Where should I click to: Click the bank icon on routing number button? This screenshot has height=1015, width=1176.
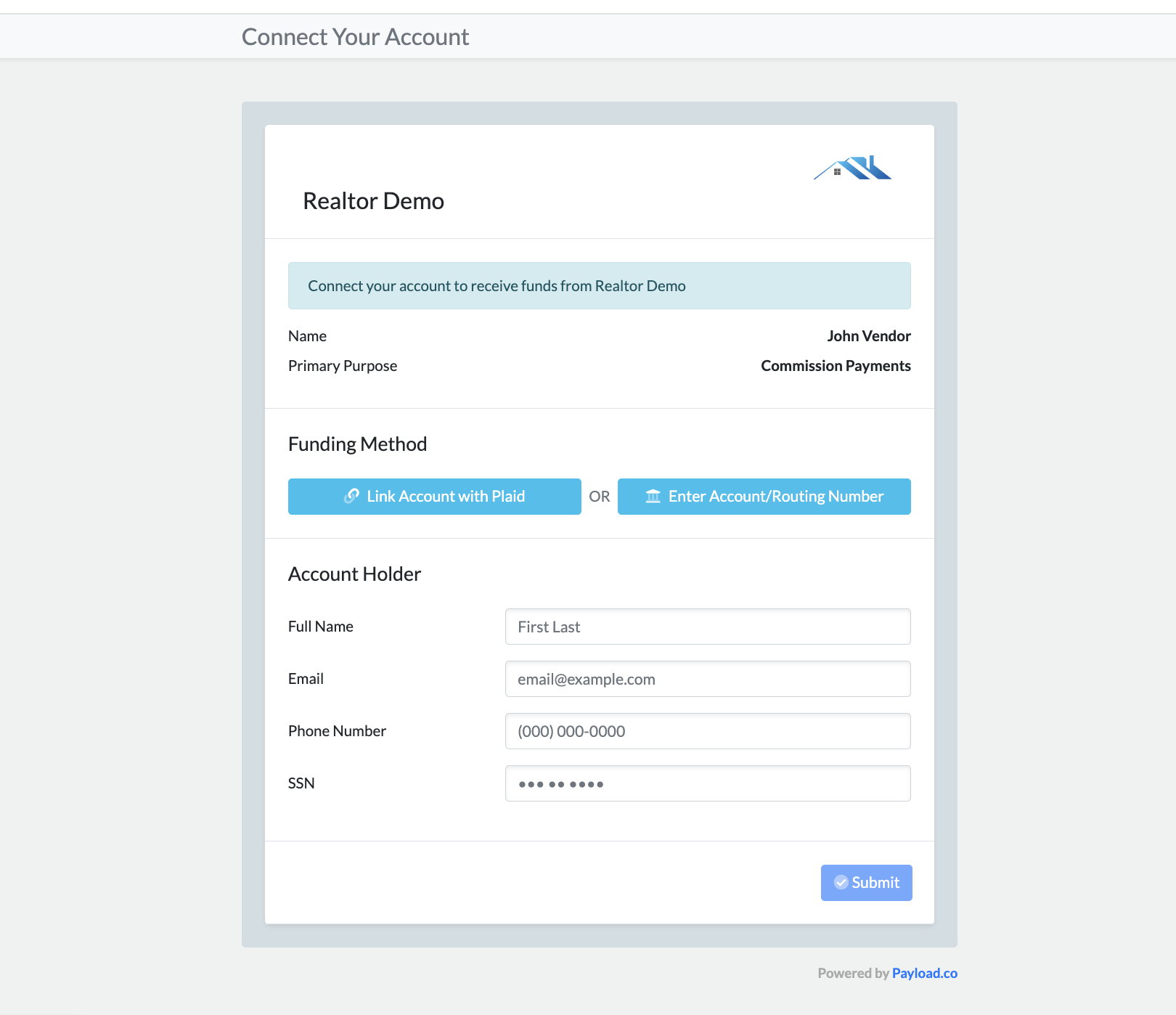tap(653, 496)
